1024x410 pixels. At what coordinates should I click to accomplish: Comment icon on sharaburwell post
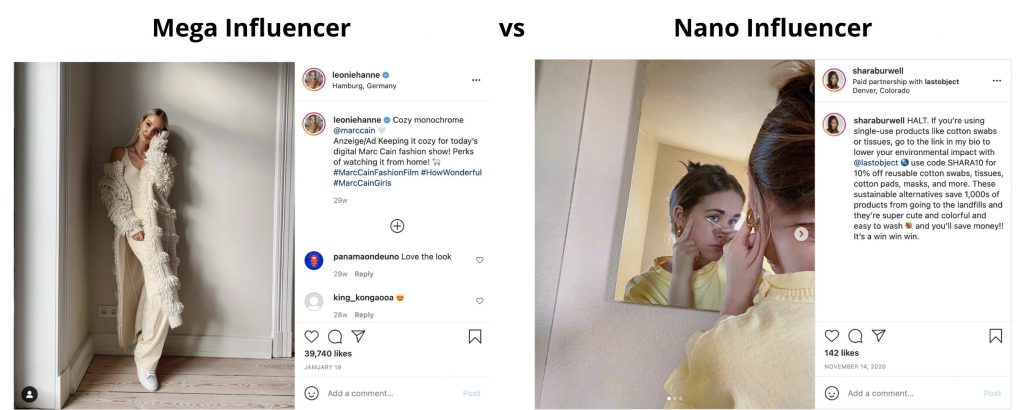click(855, 336)
